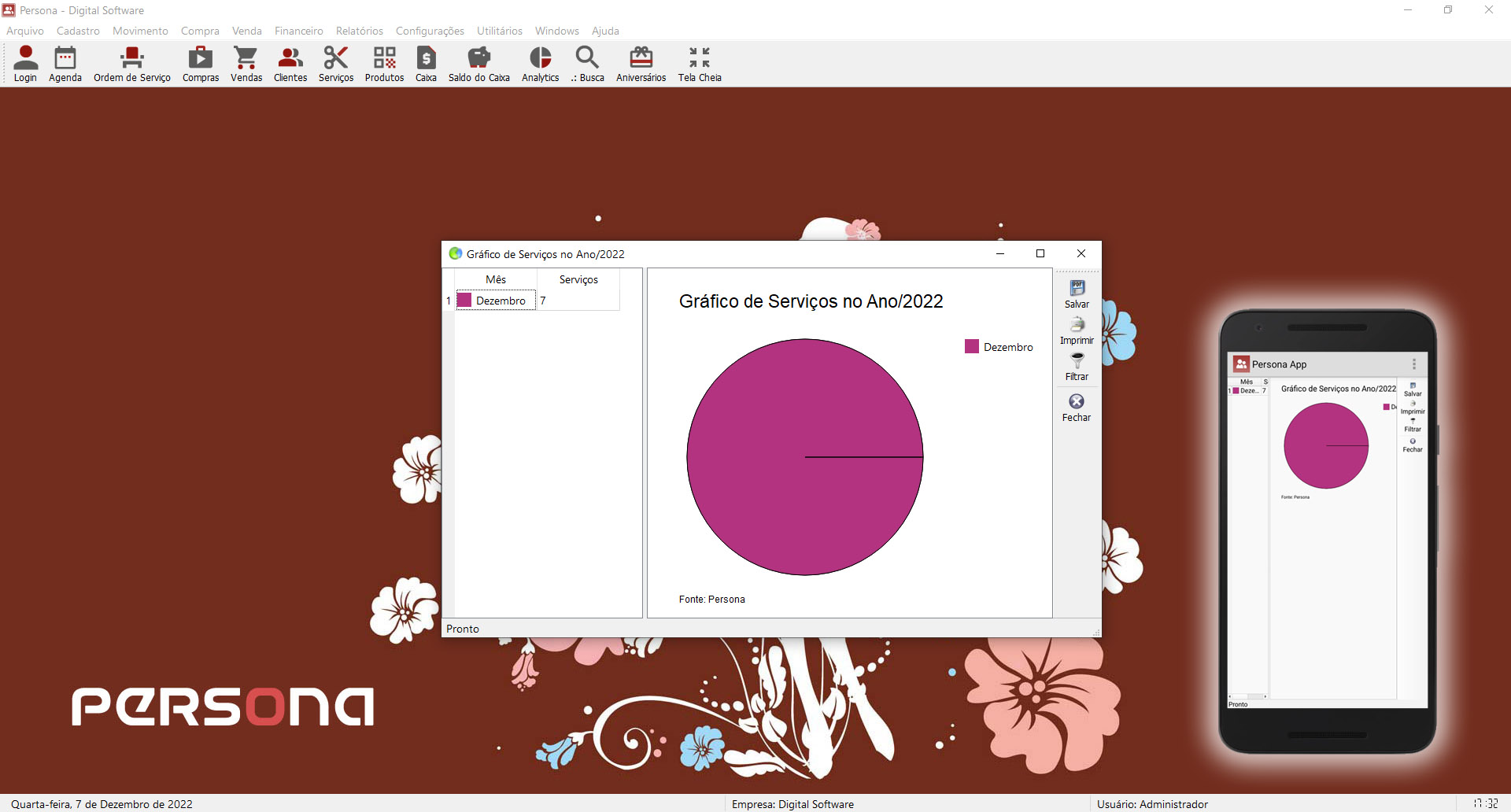Open Saldo do Caixa piggy bank icon
This screenshot has width=1511, height=812.
479,63
